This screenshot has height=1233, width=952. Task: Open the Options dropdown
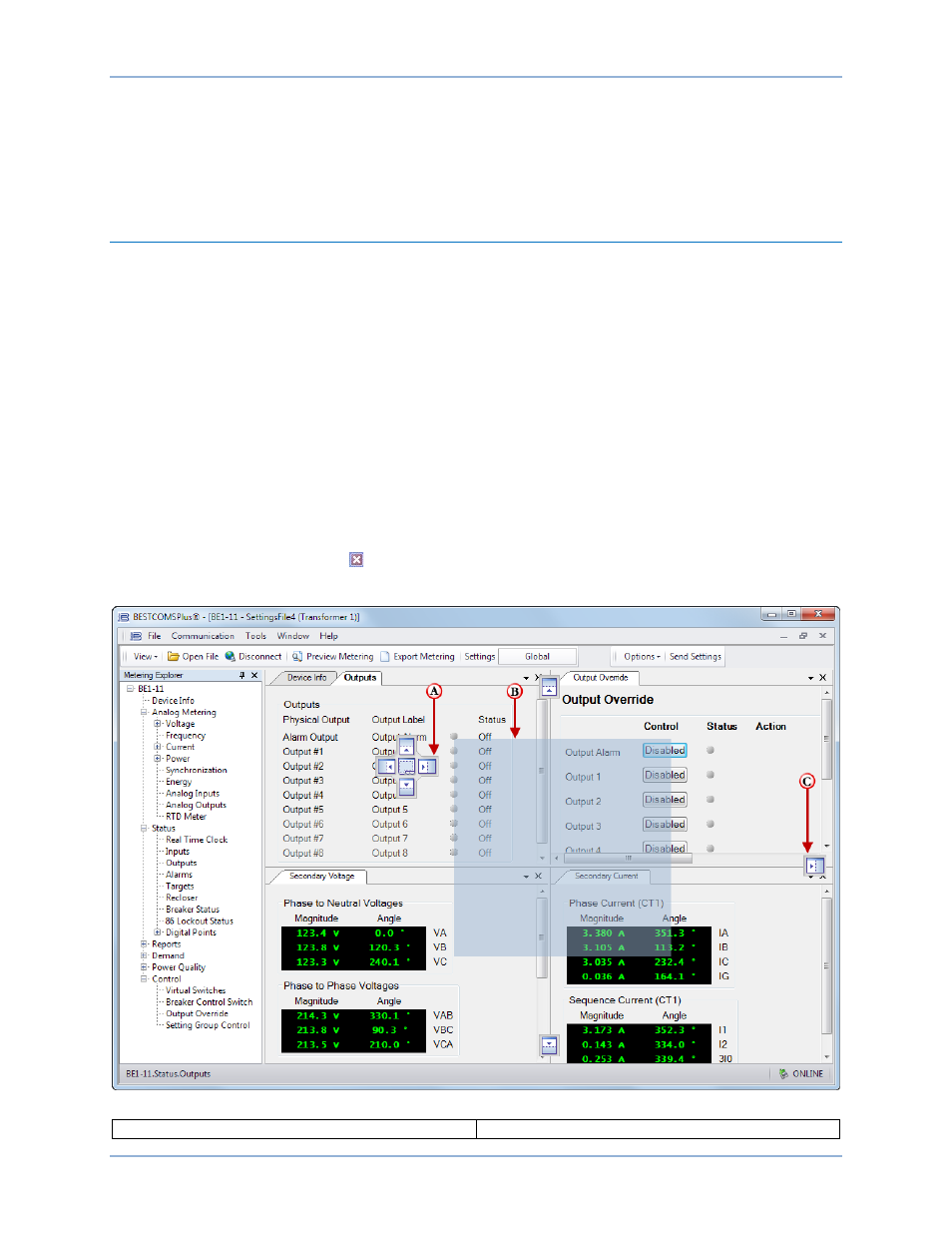click(x=642, y=657)
